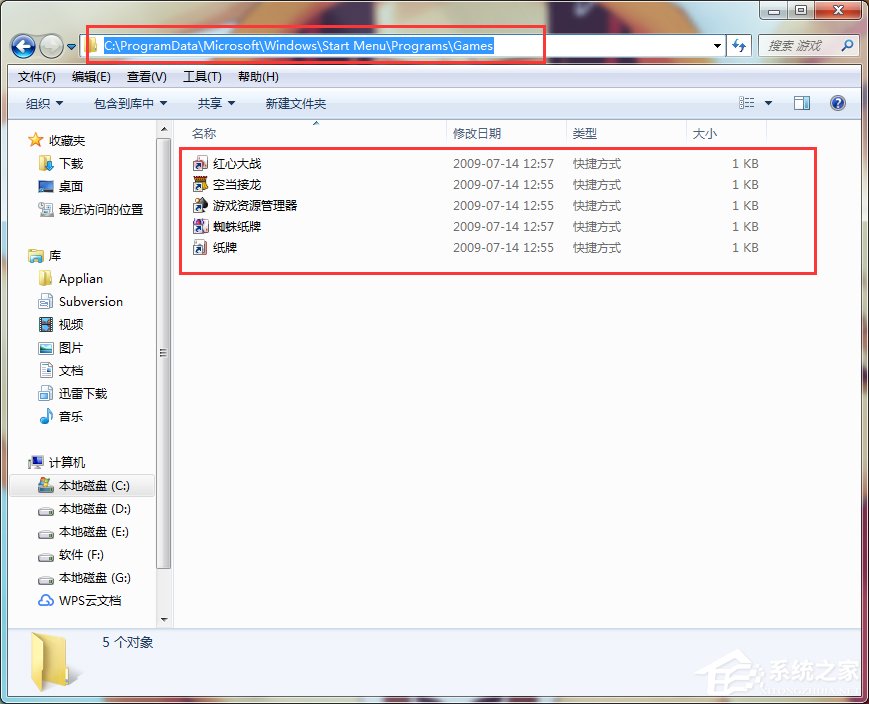Refresh the folder with the refresh icon
The image size is (869, 704).
click(x=739, y=45)
